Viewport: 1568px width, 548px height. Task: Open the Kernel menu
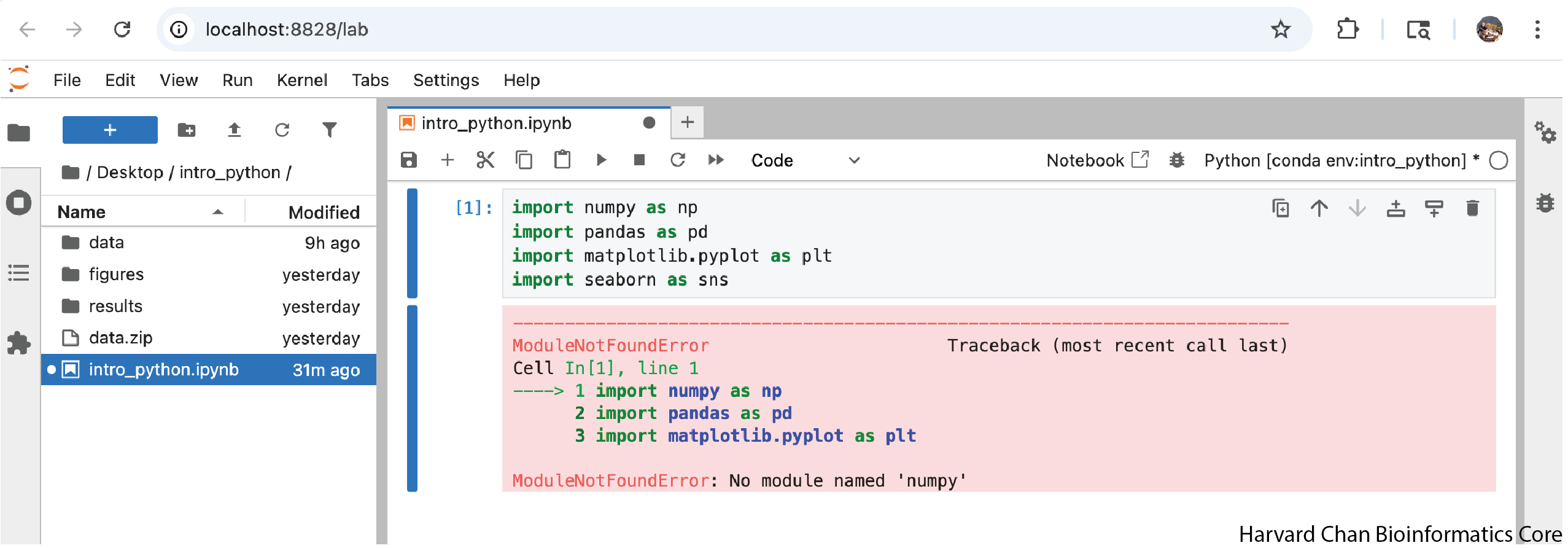[x=301, y=80]
